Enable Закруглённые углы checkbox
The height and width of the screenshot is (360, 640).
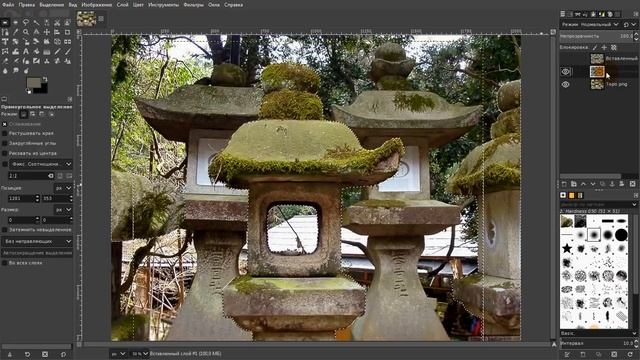tap(4, 143)
